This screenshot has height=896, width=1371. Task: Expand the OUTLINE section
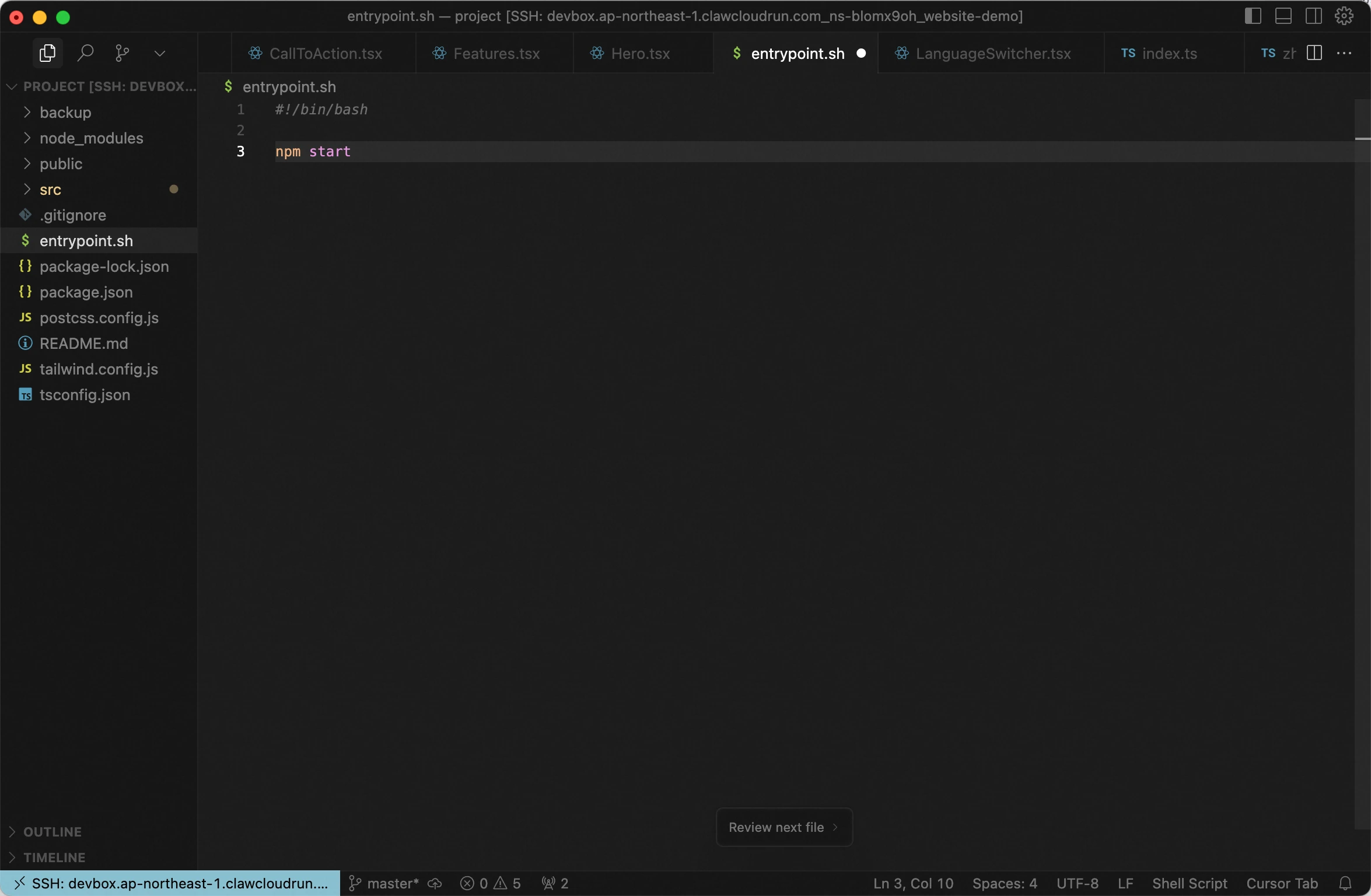99,831
